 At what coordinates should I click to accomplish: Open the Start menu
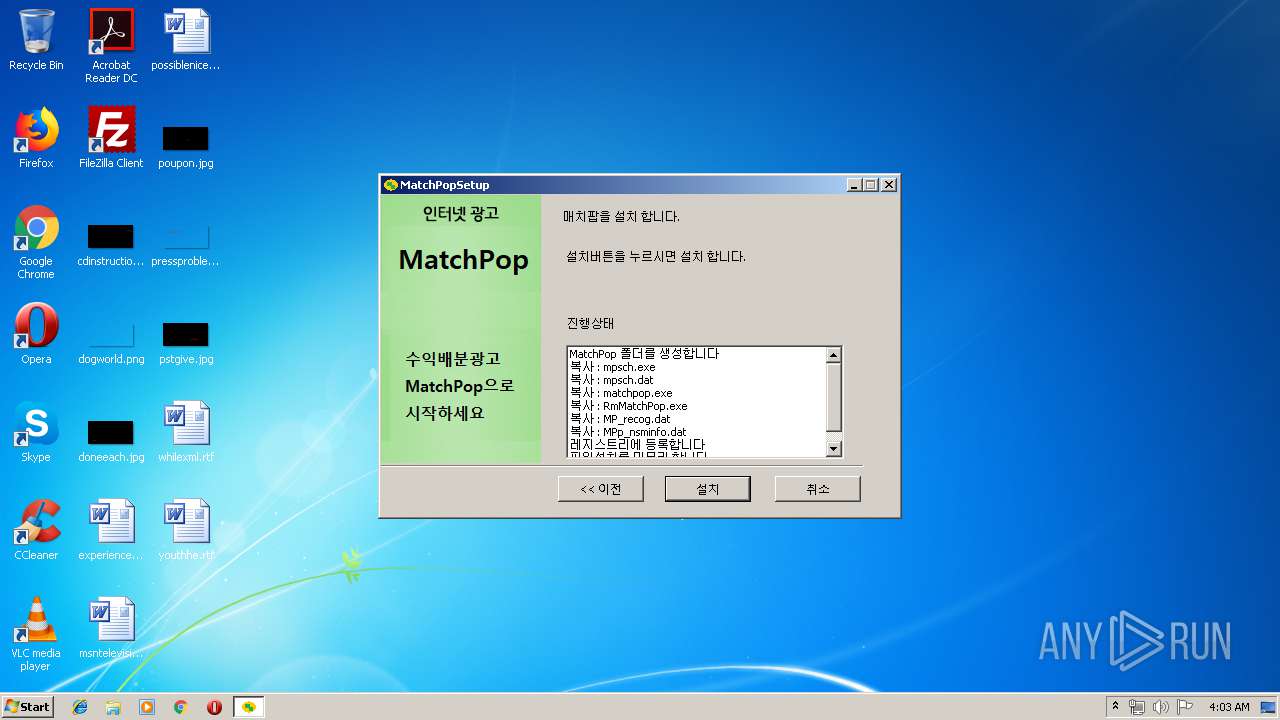point(28,707)
